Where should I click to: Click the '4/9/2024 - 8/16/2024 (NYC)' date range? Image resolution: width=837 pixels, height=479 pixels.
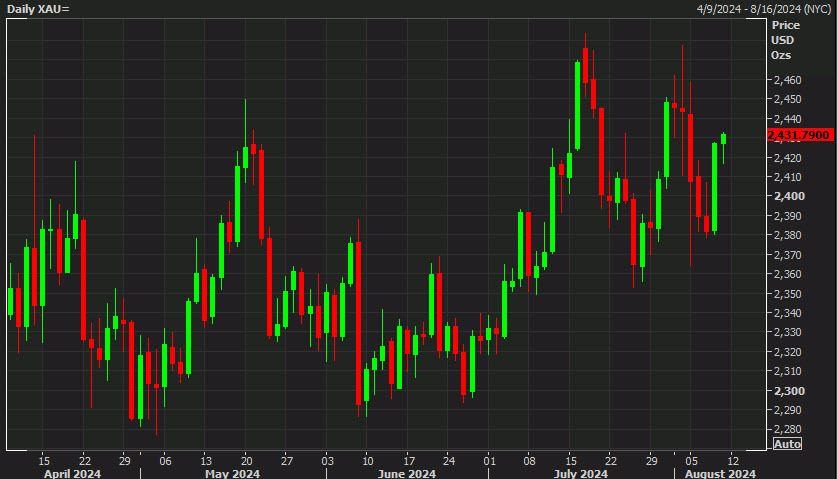[x=764, y=9]
